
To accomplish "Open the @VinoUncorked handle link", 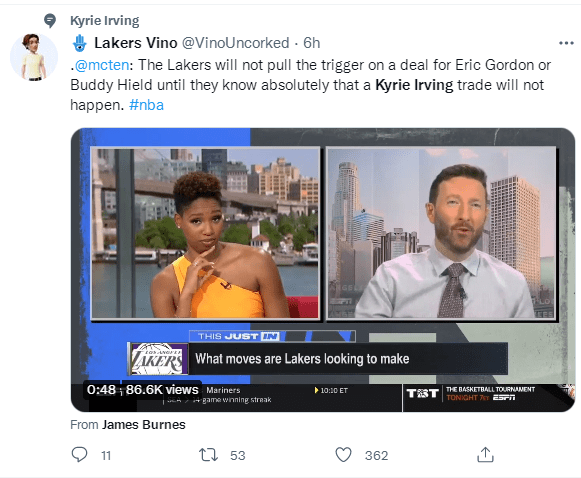I will (235, 43).
